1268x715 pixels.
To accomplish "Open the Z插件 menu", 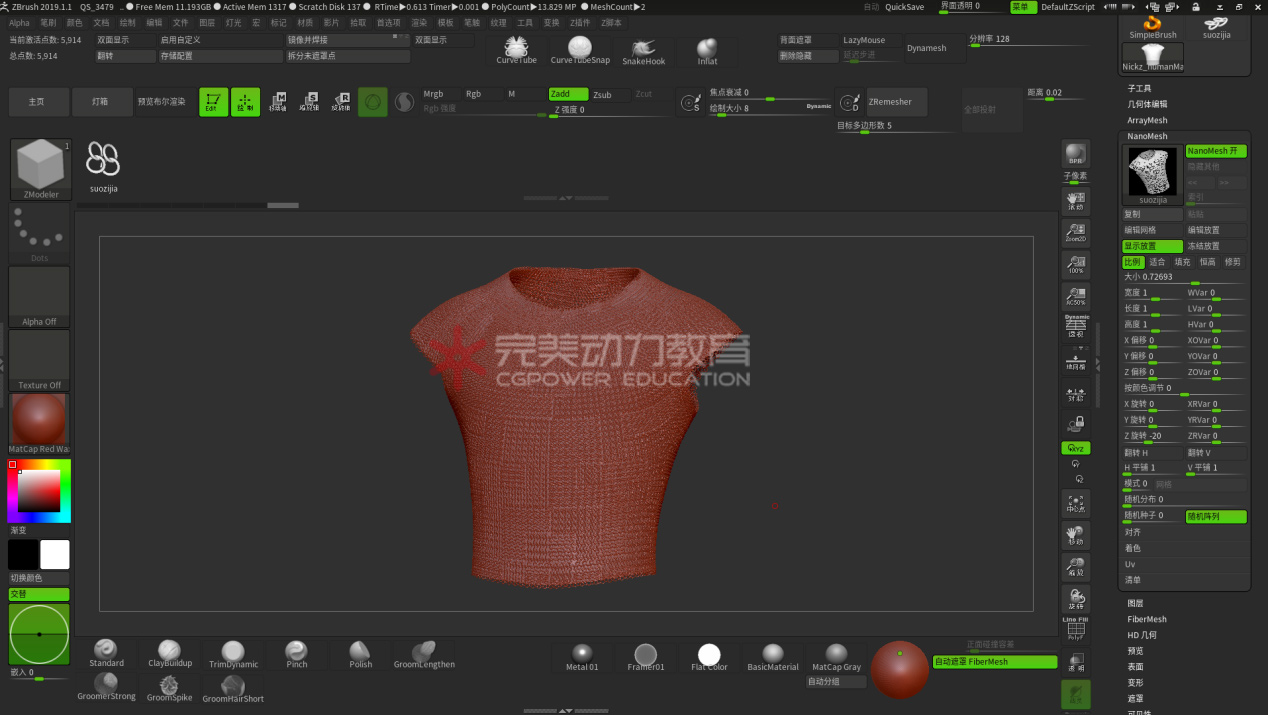I will coord(580,22).
